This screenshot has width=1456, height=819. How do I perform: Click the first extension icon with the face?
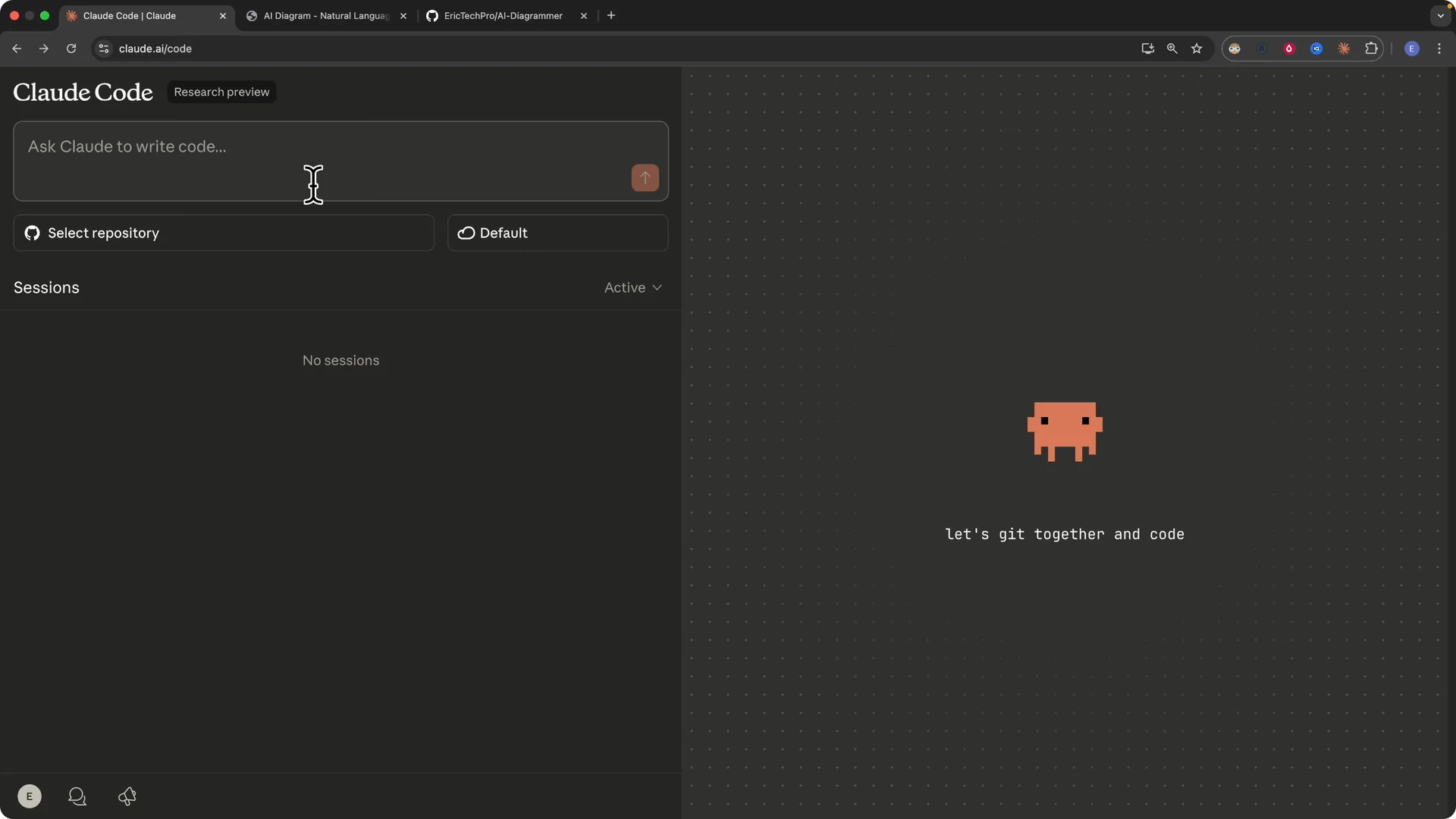[x=1235, y=49]
